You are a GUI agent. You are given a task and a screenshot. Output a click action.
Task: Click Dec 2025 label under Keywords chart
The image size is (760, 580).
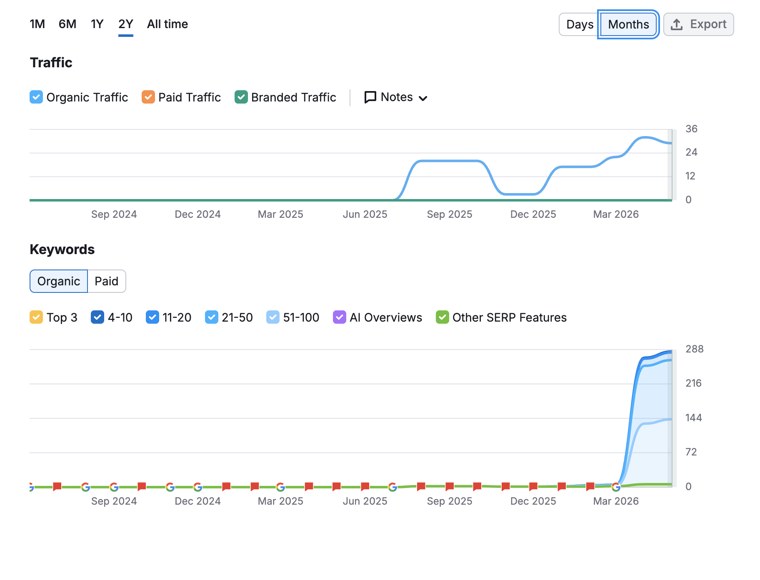[x=533, y=501]
